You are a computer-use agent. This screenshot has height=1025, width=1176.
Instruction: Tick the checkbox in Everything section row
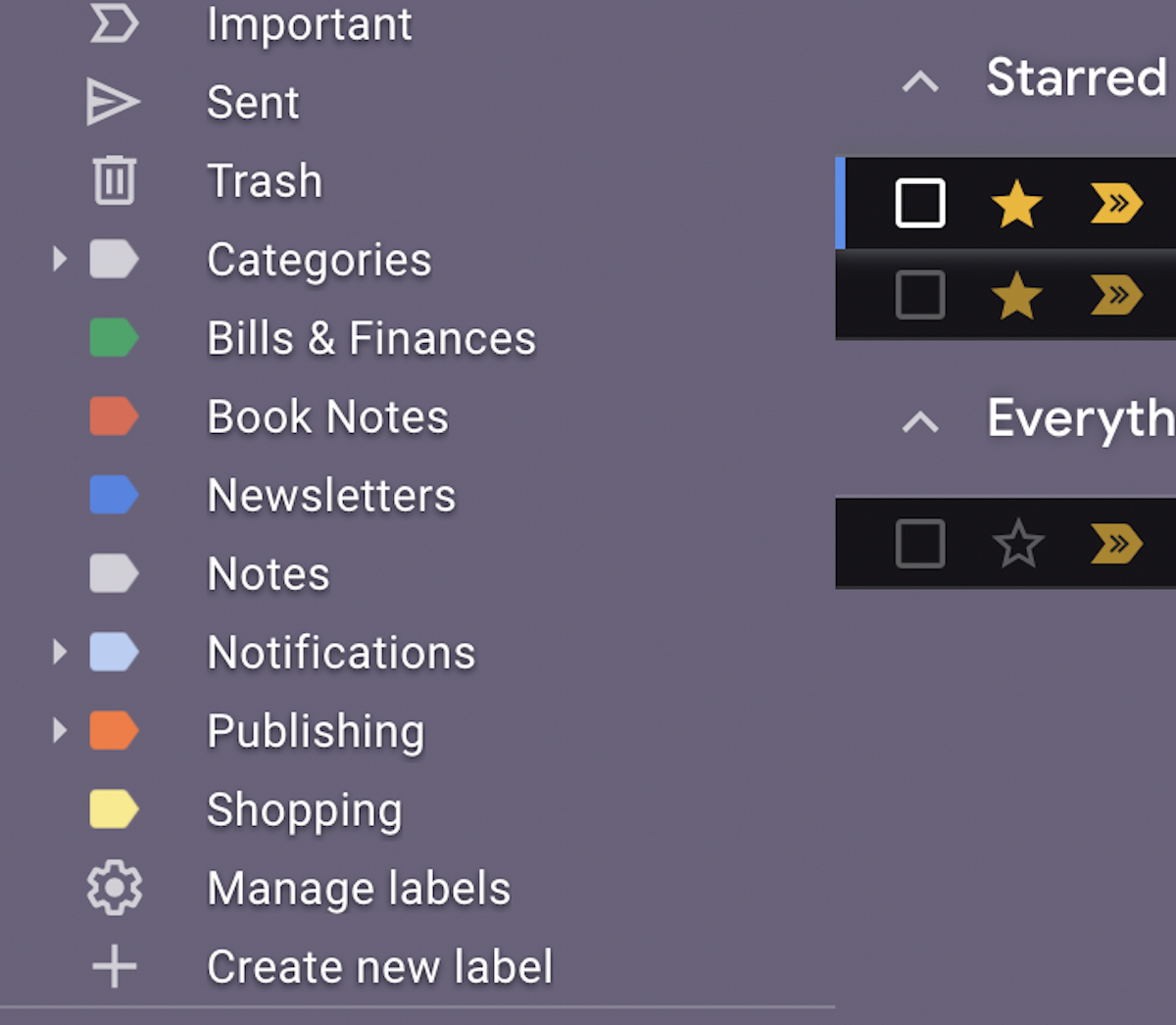pos(920,544)
